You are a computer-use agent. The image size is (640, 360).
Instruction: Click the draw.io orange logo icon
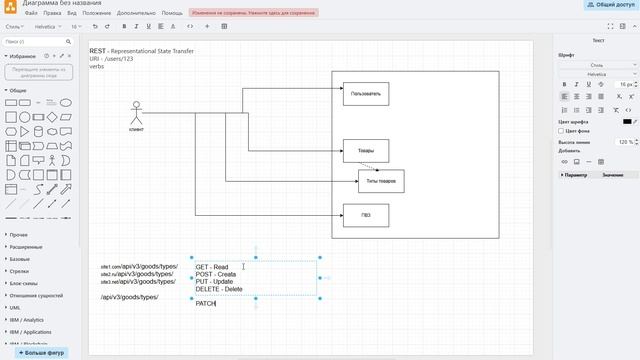point(11,7)
